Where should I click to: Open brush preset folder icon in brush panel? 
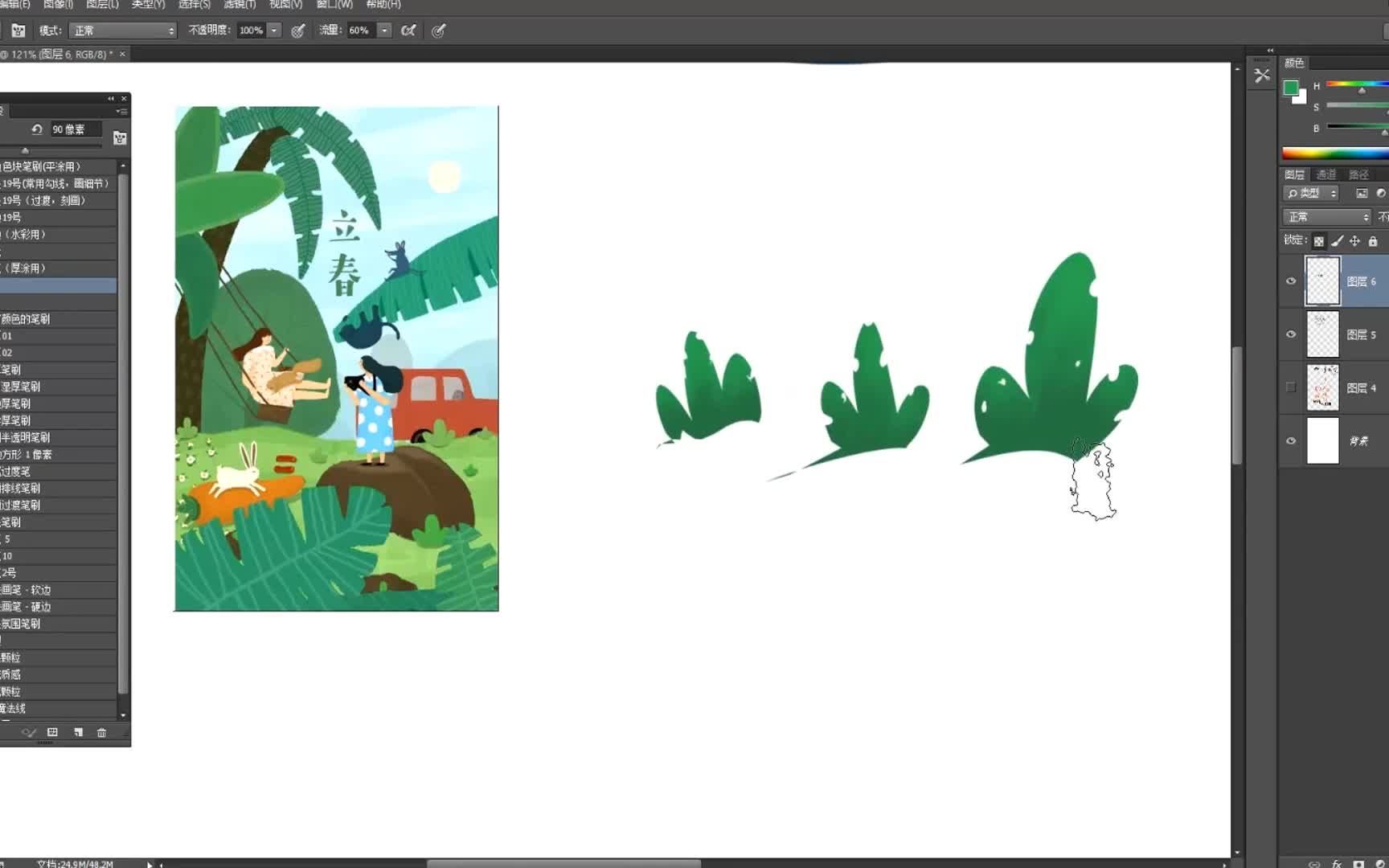pyautogui.click(x=120, y=138)
